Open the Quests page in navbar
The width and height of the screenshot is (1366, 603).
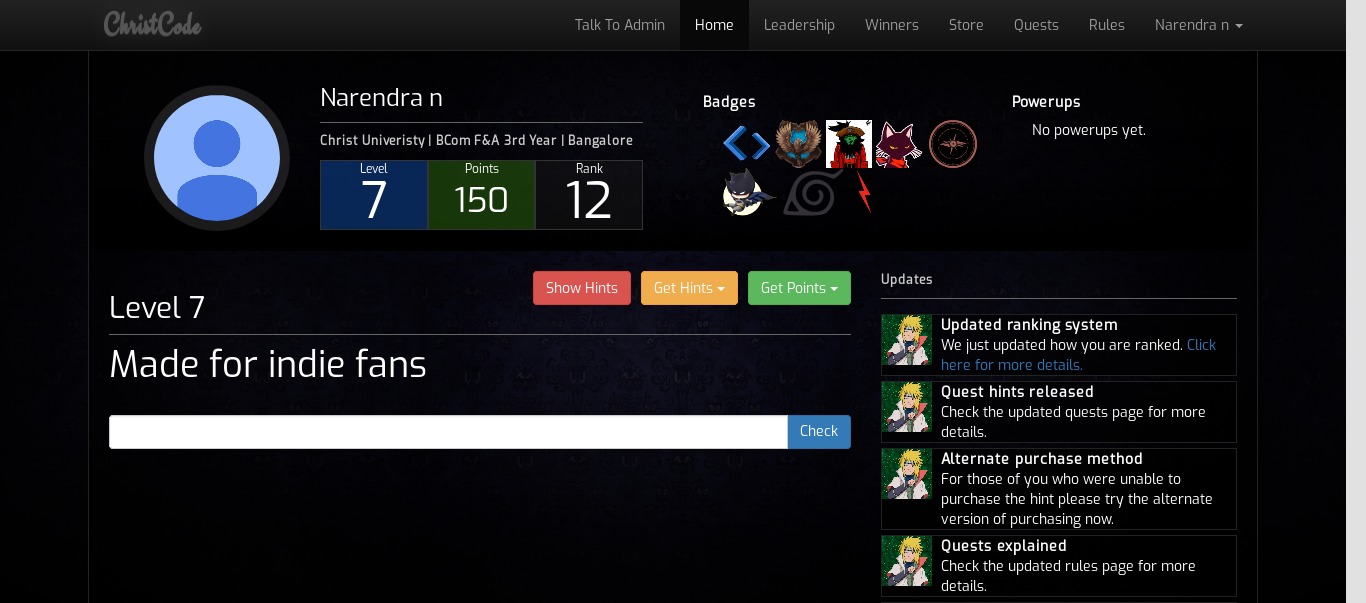1036,25
